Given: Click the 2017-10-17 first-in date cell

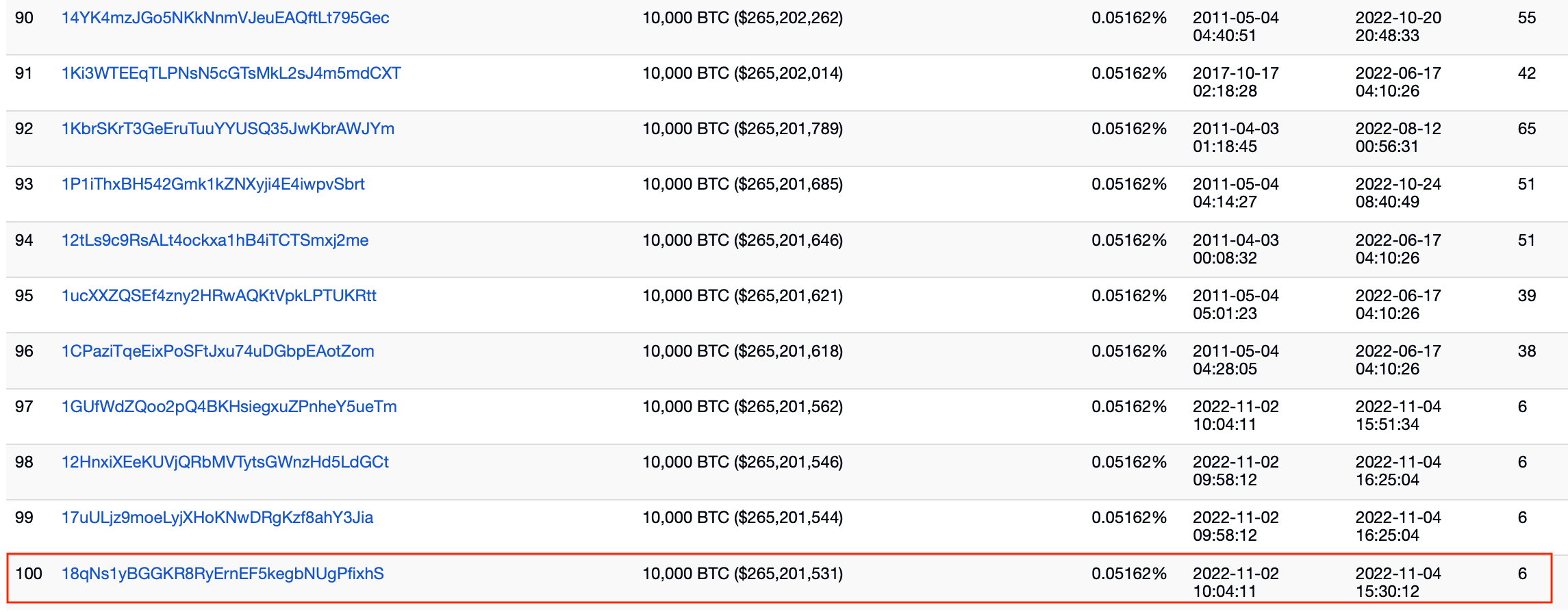Looking at the screenshot, I should (x=1235, y=82).
